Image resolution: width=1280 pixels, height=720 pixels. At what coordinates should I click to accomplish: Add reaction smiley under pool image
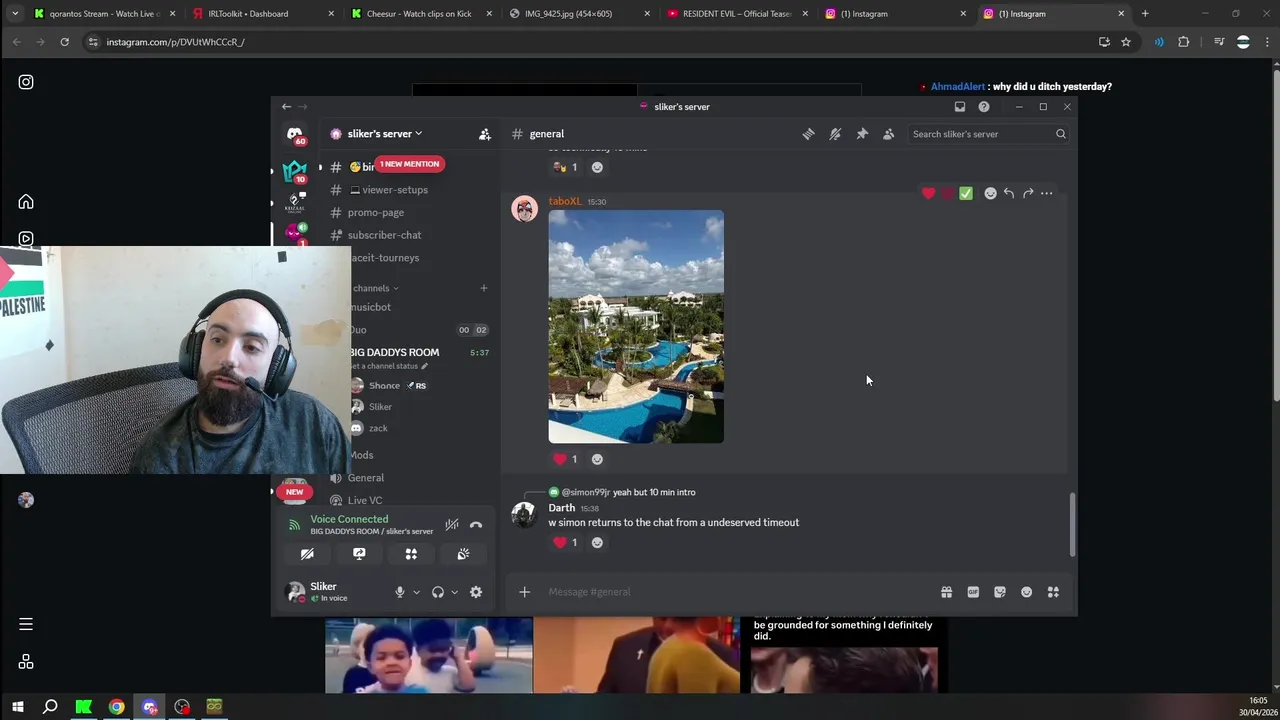click(597, 459)
